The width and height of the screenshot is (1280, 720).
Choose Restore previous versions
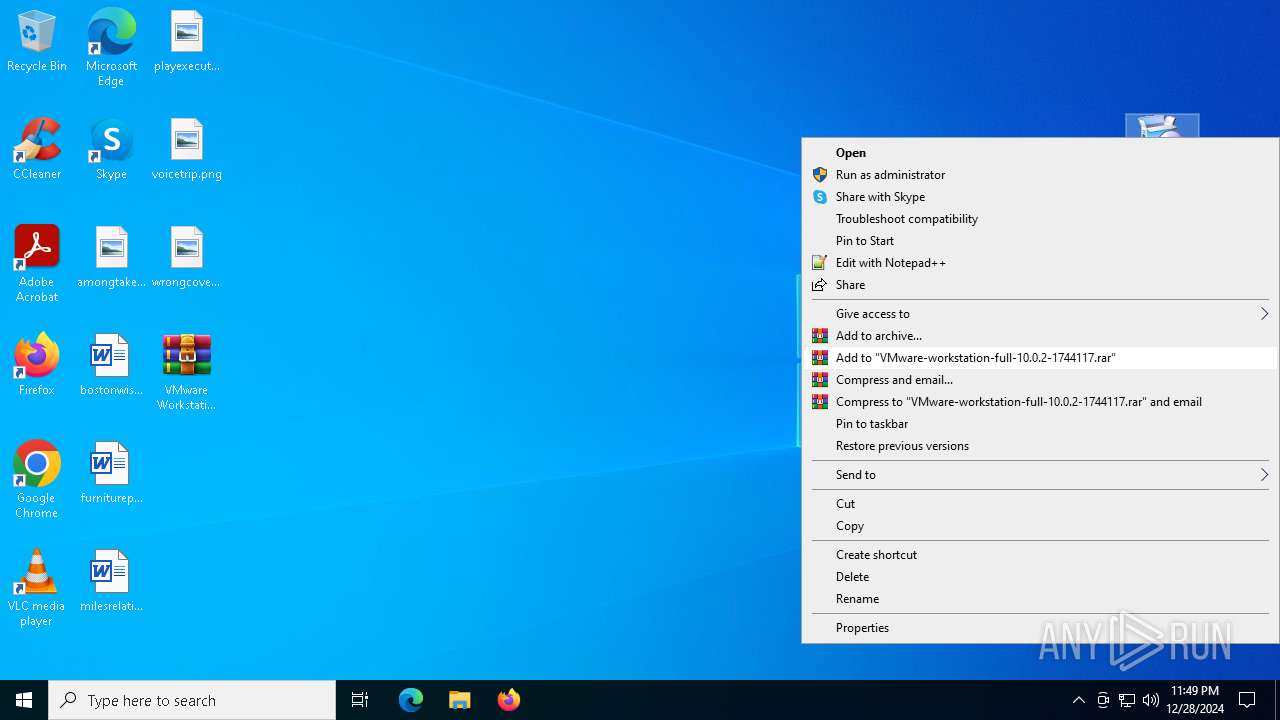(x=1040, y=446)
